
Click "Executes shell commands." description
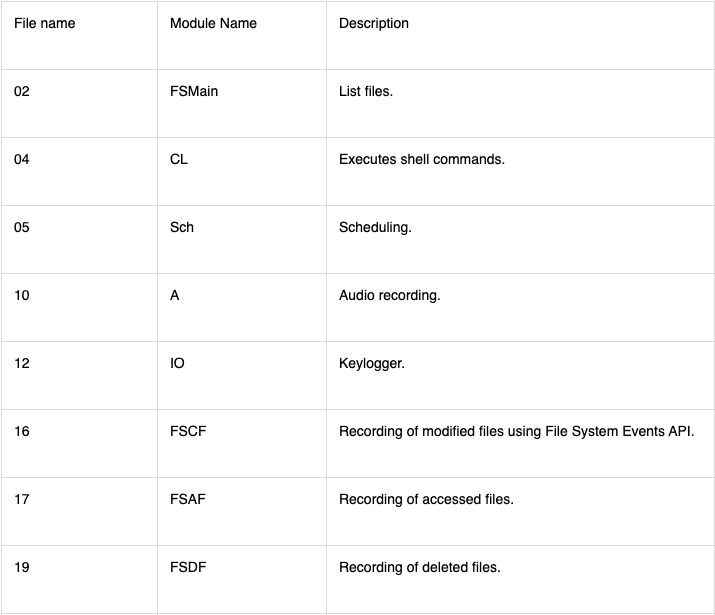tap(422, 159)
